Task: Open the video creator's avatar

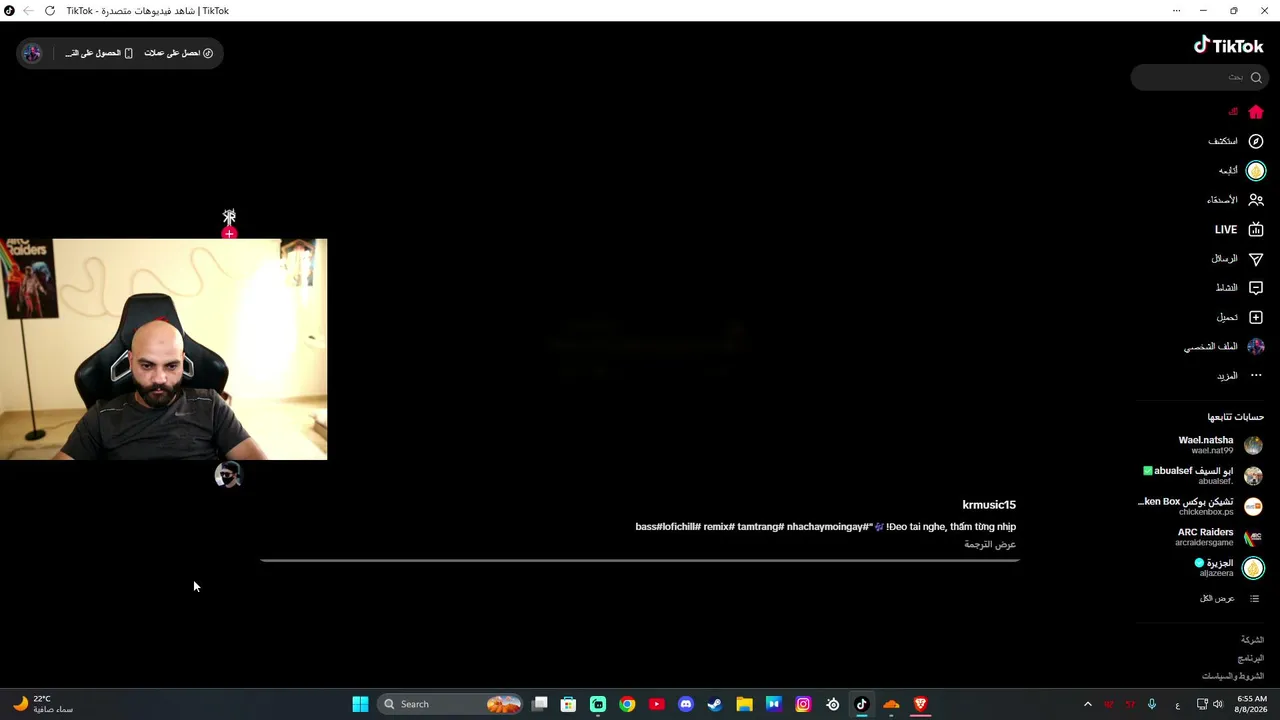Action: tap(229, 216)
